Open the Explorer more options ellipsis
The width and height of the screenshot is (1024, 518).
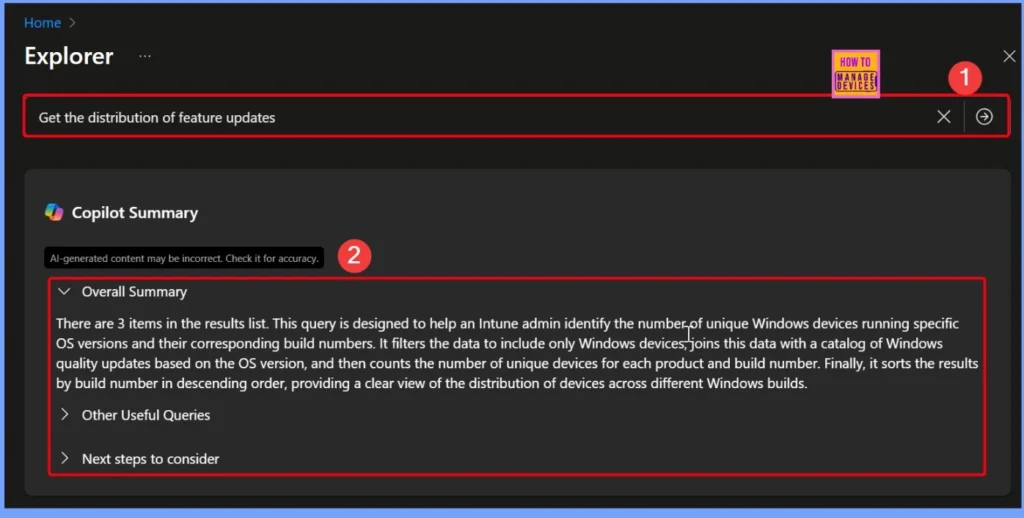pyautogui.click(x=145, y=56)
